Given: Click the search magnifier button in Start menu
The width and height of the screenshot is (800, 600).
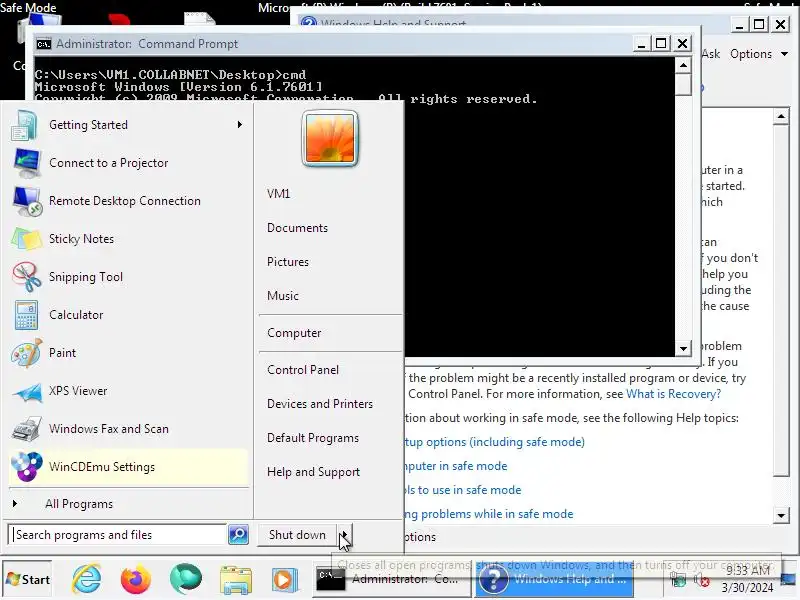Looking at the screenshot, I should pos(238,535).
